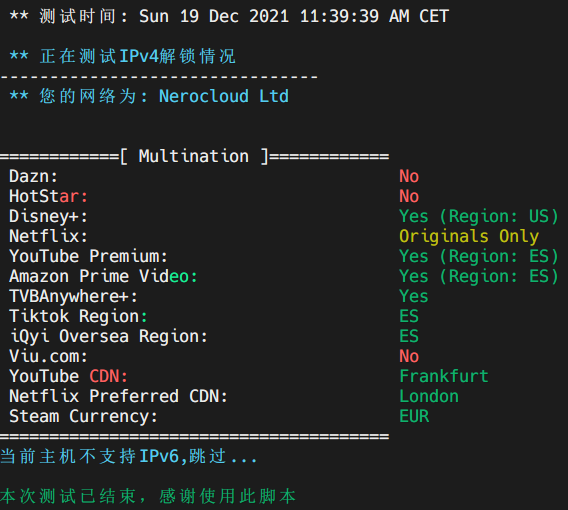The width and height of the screenshot is (568, 510).
Task: Click the YouTube Premium label
Action: [88, 256]
